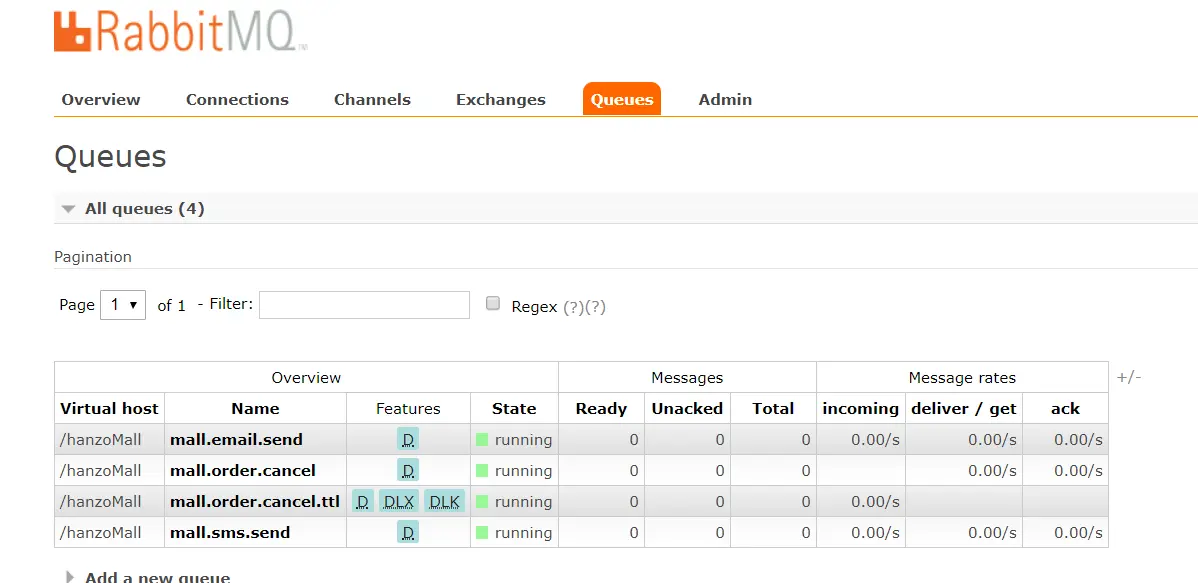Collapse the All queues section
Image resolution: width=1198 pixels, height=583 pixels.
click(x=69, y=209)
